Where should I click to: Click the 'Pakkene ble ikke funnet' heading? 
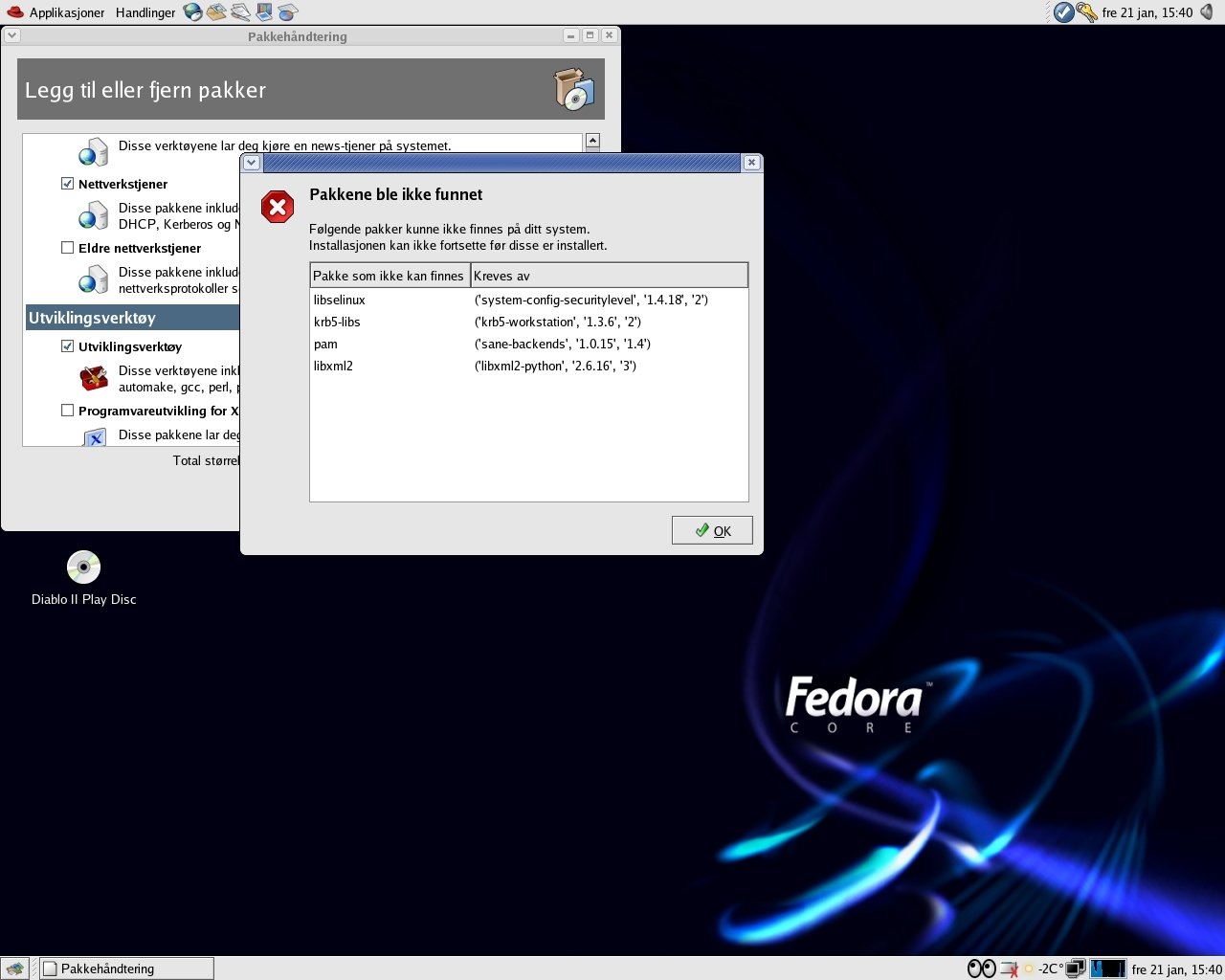coord(395,194)
